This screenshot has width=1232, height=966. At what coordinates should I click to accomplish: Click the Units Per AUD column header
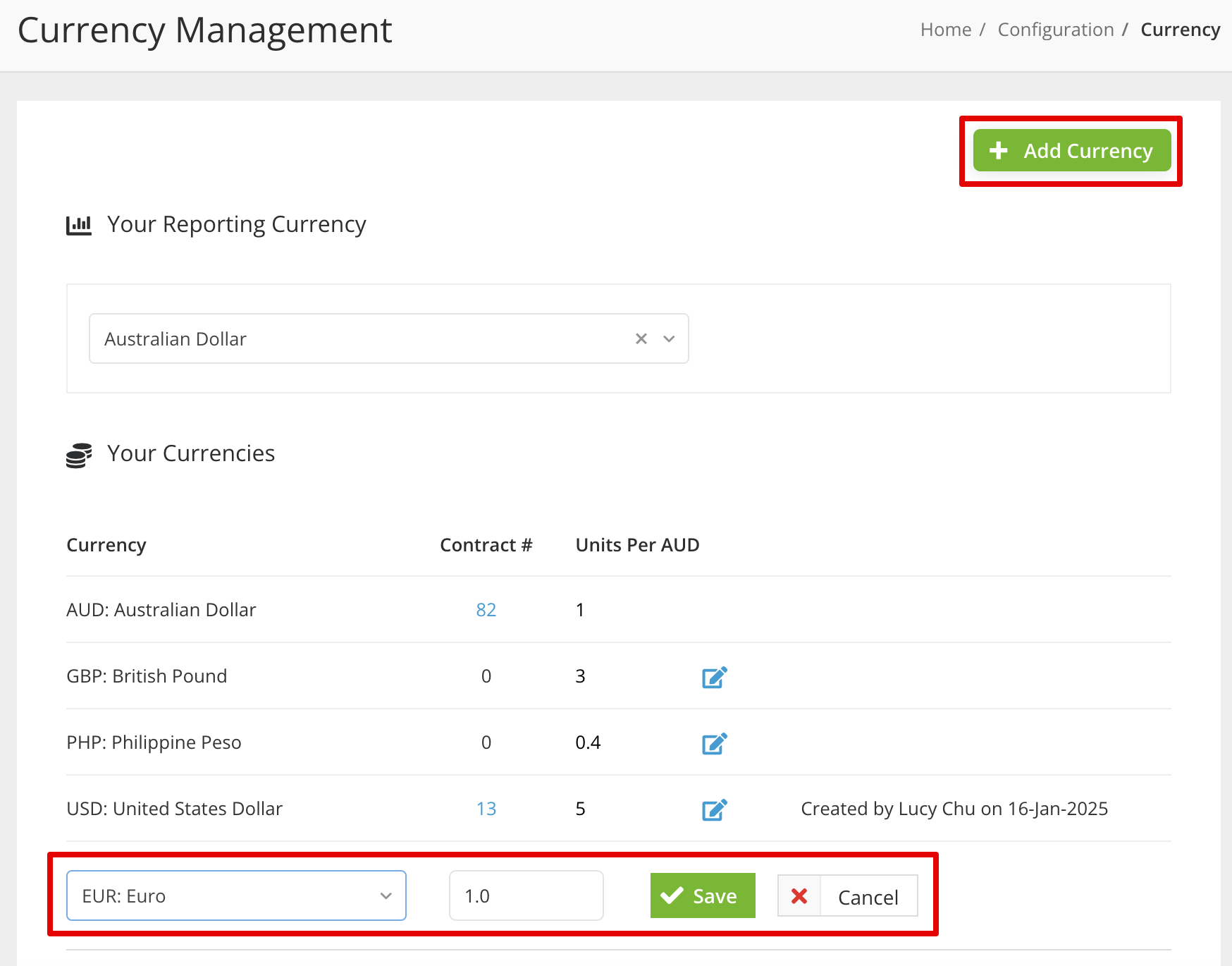click(x=637, y=544)
